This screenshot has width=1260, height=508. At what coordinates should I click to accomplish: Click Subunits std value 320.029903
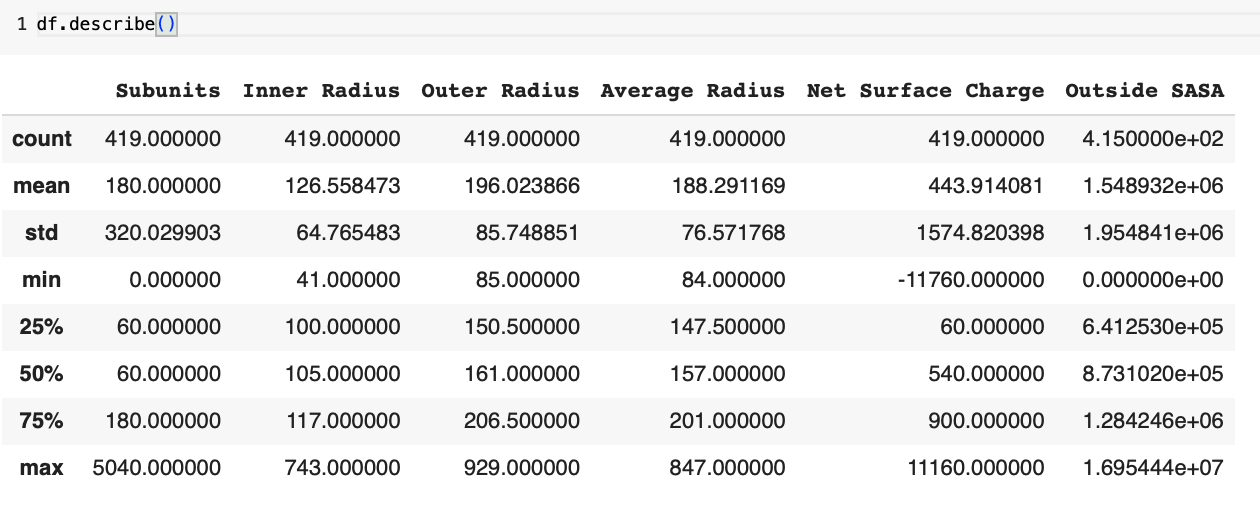coord(163,233)
